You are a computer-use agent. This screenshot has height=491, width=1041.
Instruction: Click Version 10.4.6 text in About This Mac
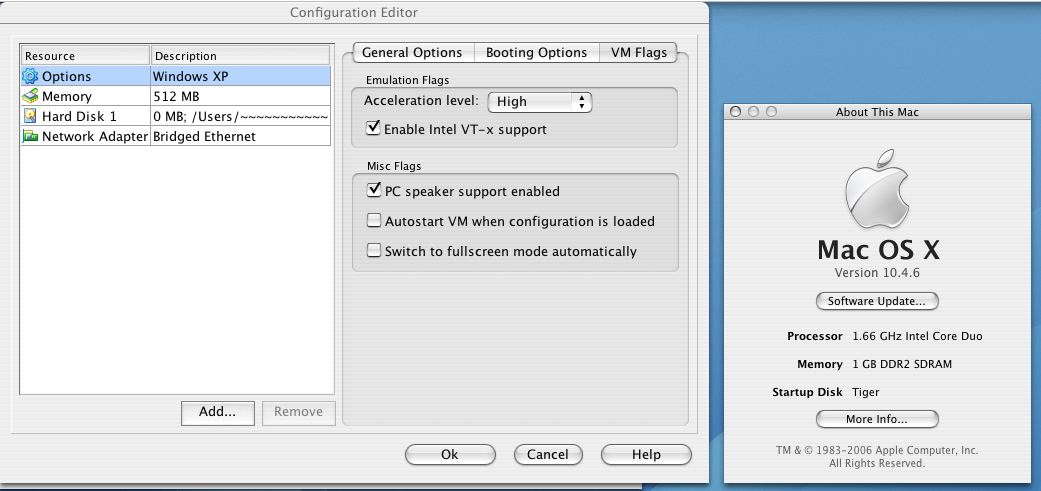pyautogui.click(x=876, y=273)
